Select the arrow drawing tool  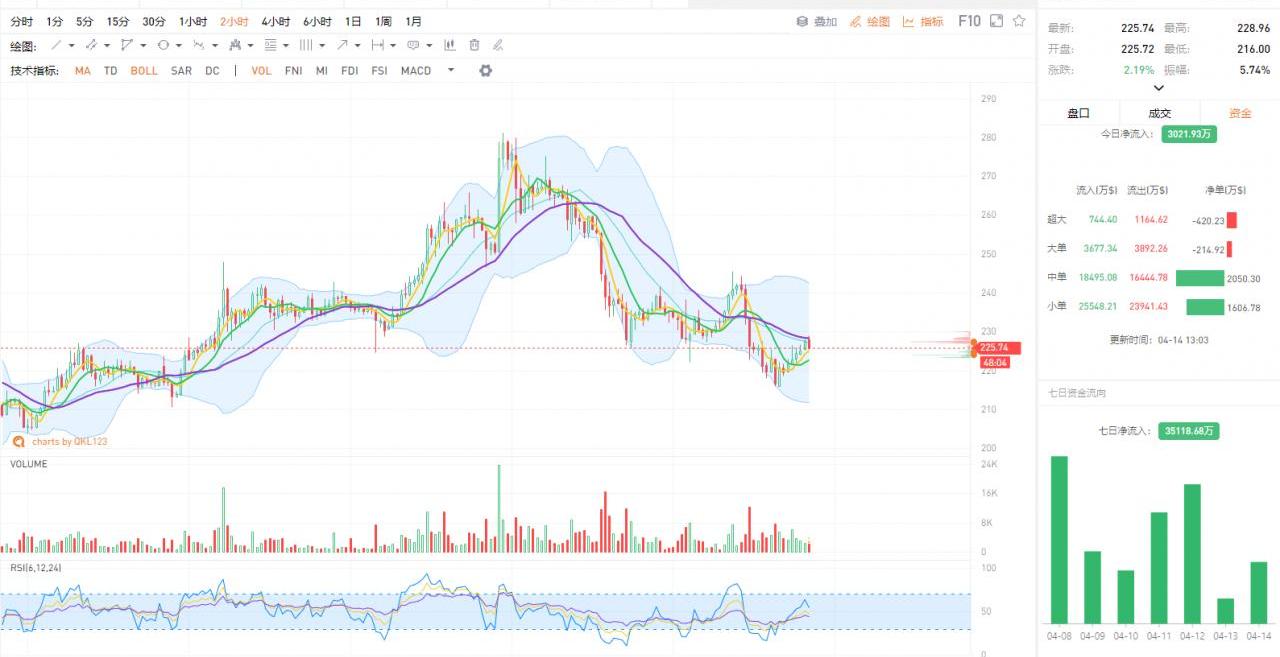point(343,45)
